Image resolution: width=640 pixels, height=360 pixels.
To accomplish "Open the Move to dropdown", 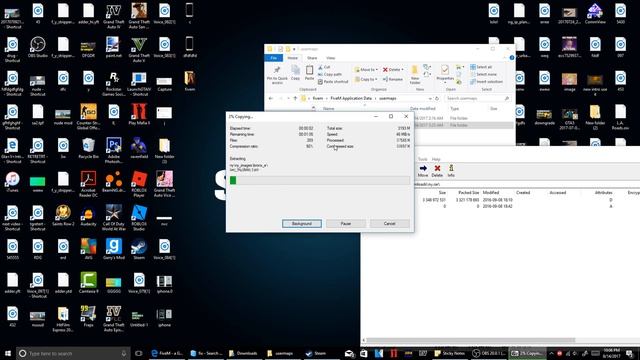I will 366,70.
